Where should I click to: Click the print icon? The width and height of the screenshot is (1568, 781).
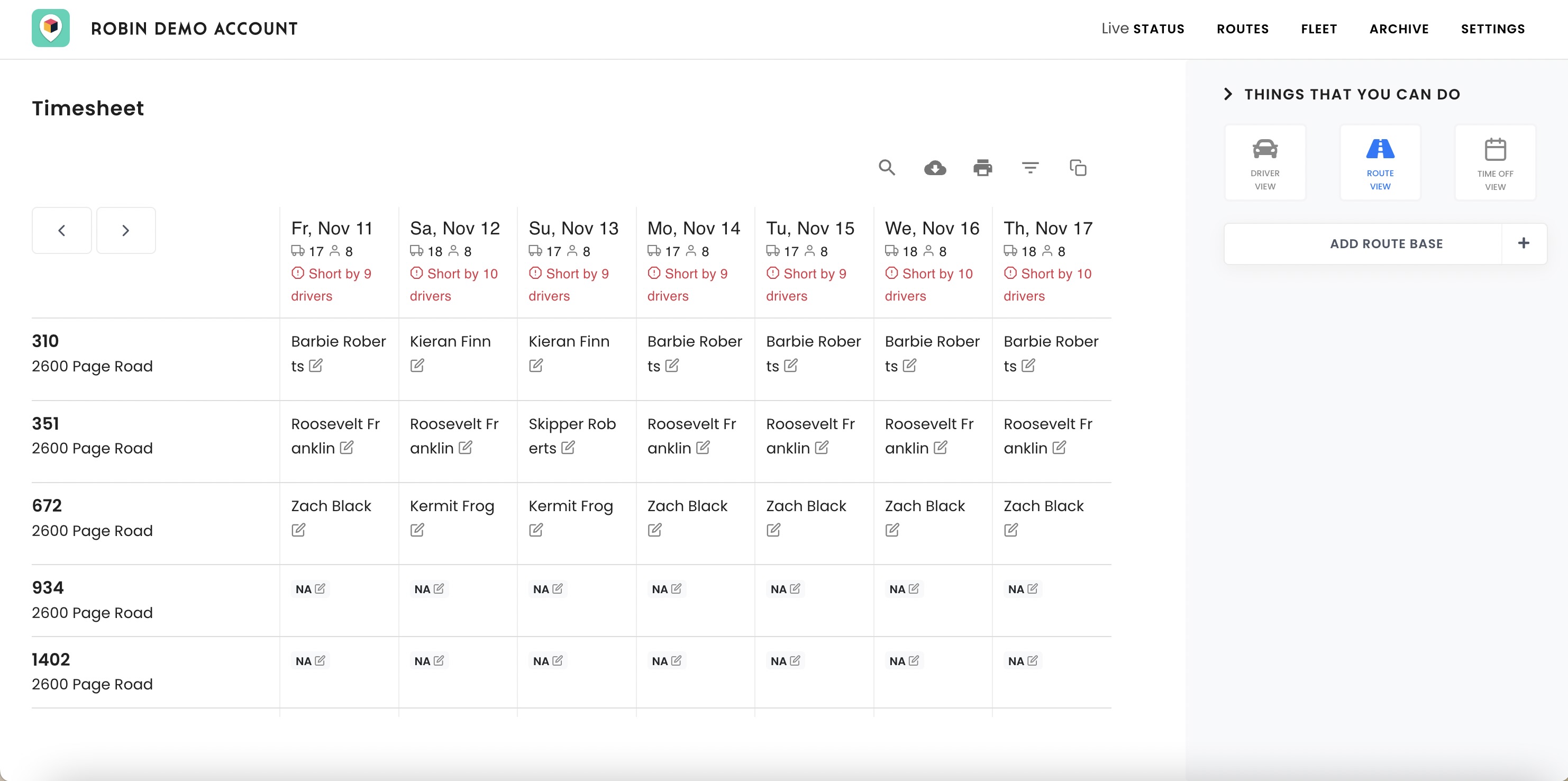982,167
